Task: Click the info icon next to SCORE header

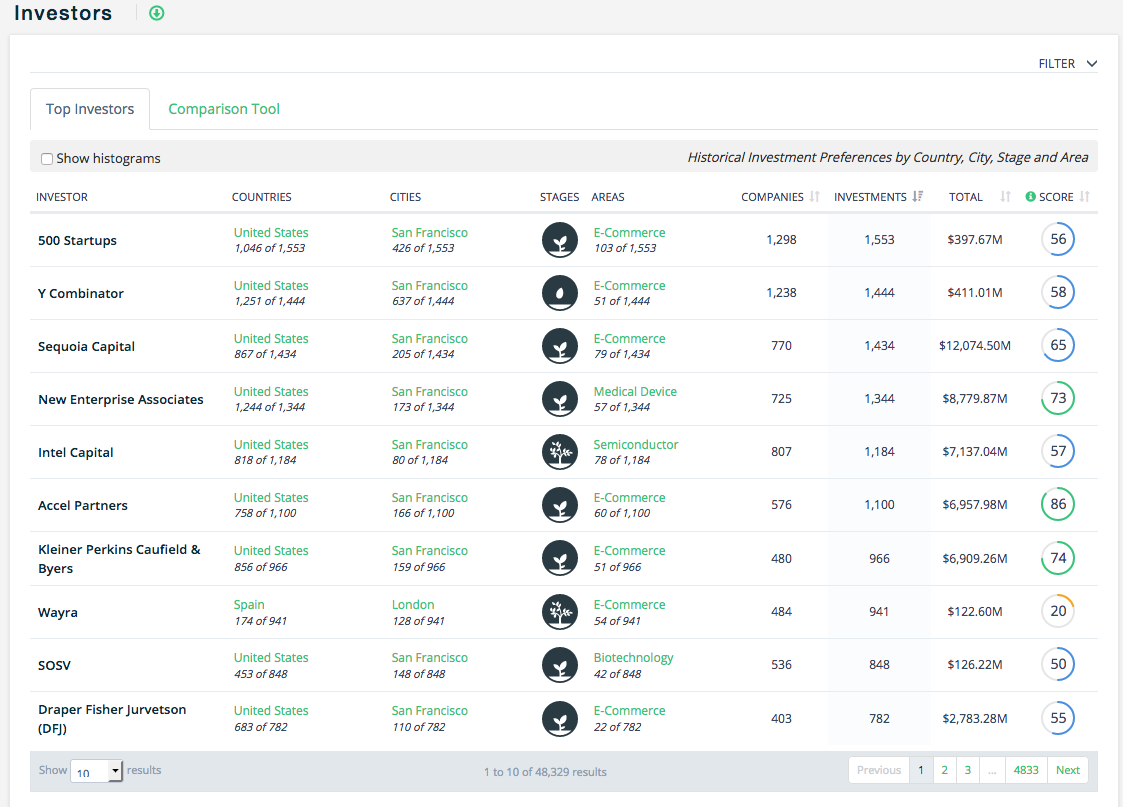Action: (x=1030, y=196)
